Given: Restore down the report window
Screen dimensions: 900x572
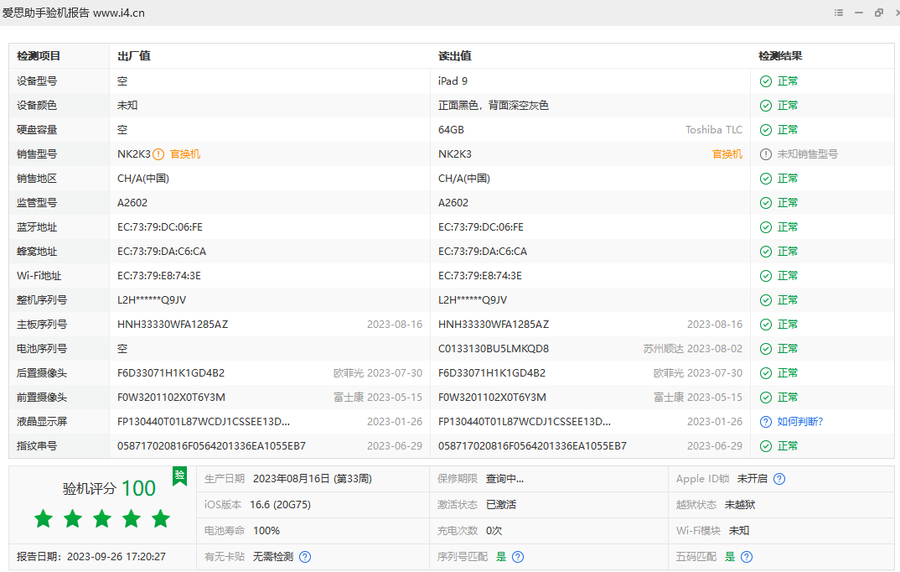Looking at the screenshot, I should coord(879,13).
